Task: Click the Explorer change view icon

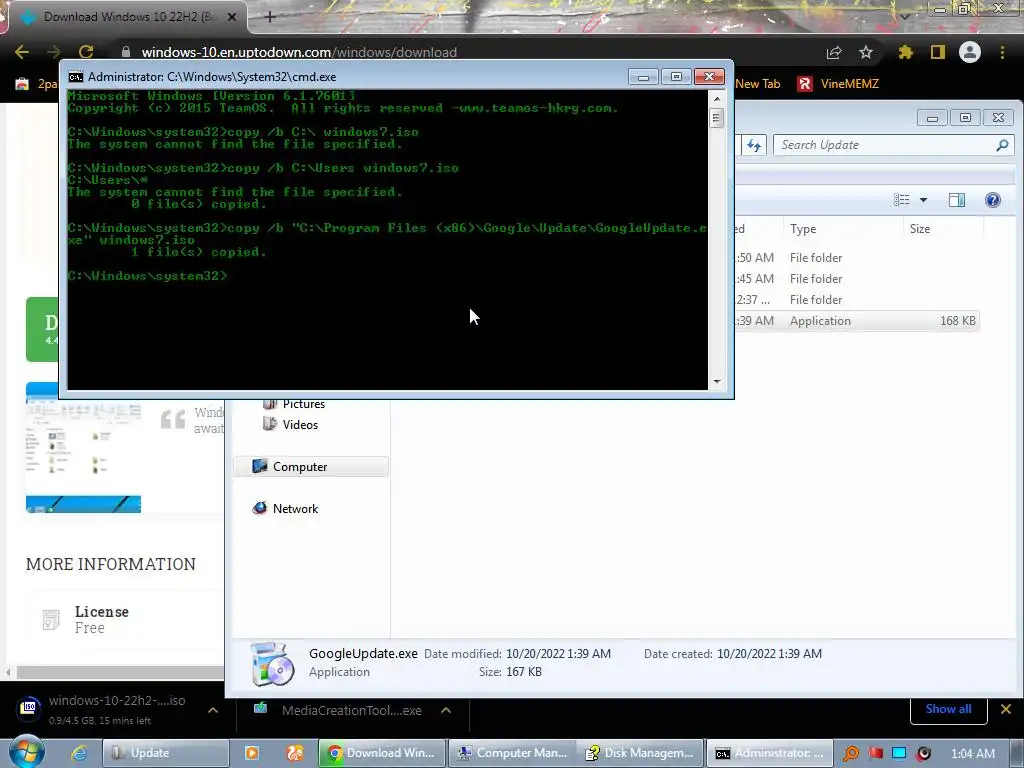Action: [x=902, y=200]
